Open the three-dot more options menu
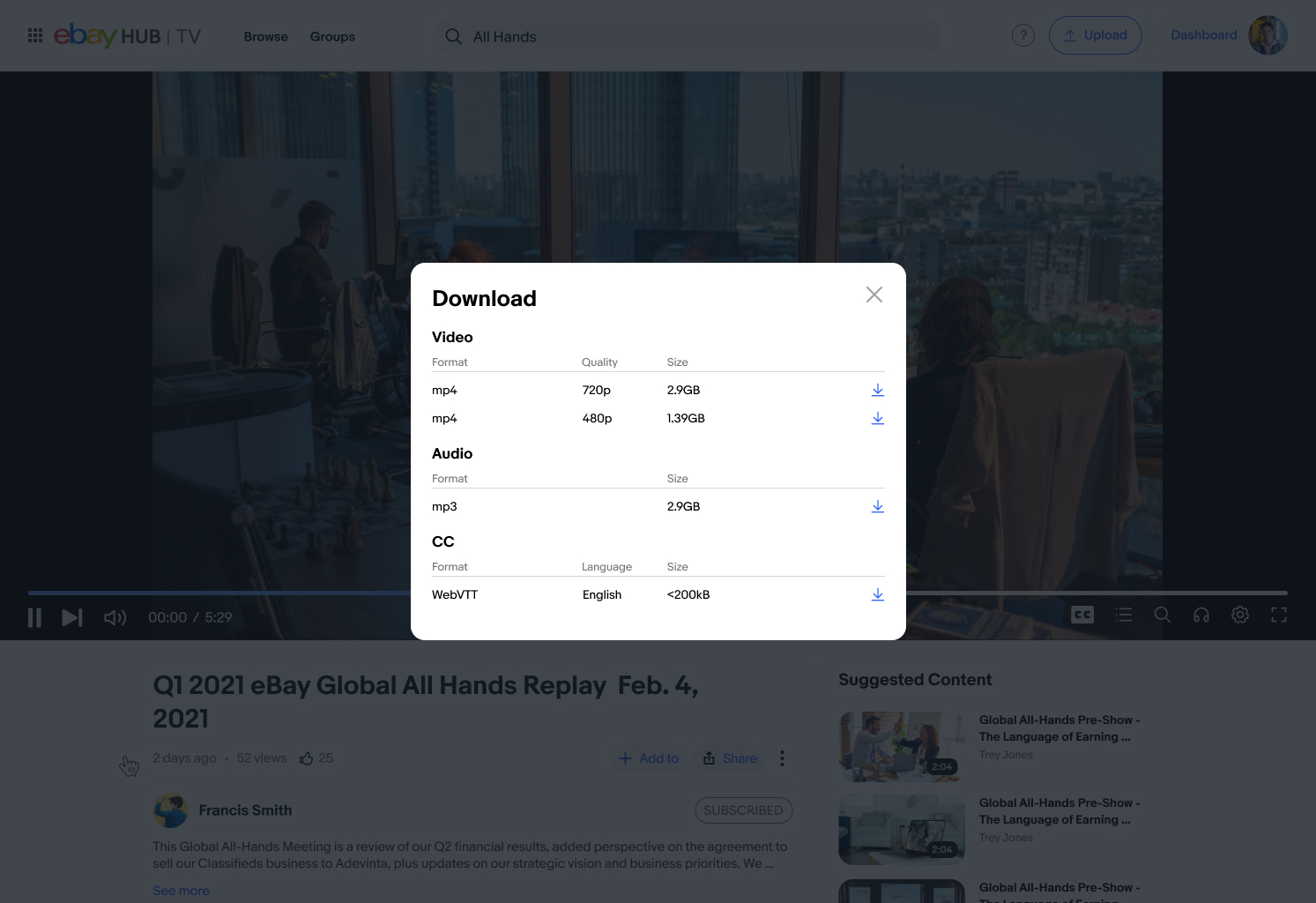The image size is (1316, 903). 782,758
